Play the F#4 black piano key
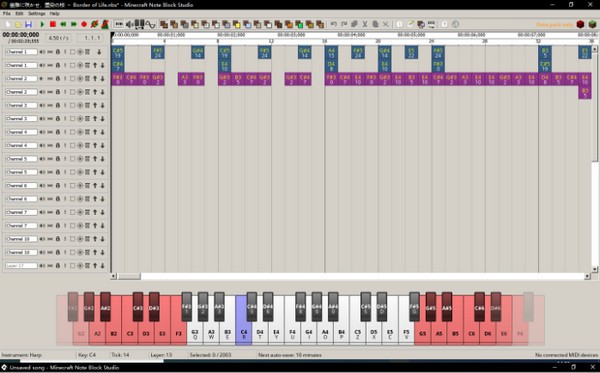The width and height of the screenshot is (600, 373). pos(300,306)
